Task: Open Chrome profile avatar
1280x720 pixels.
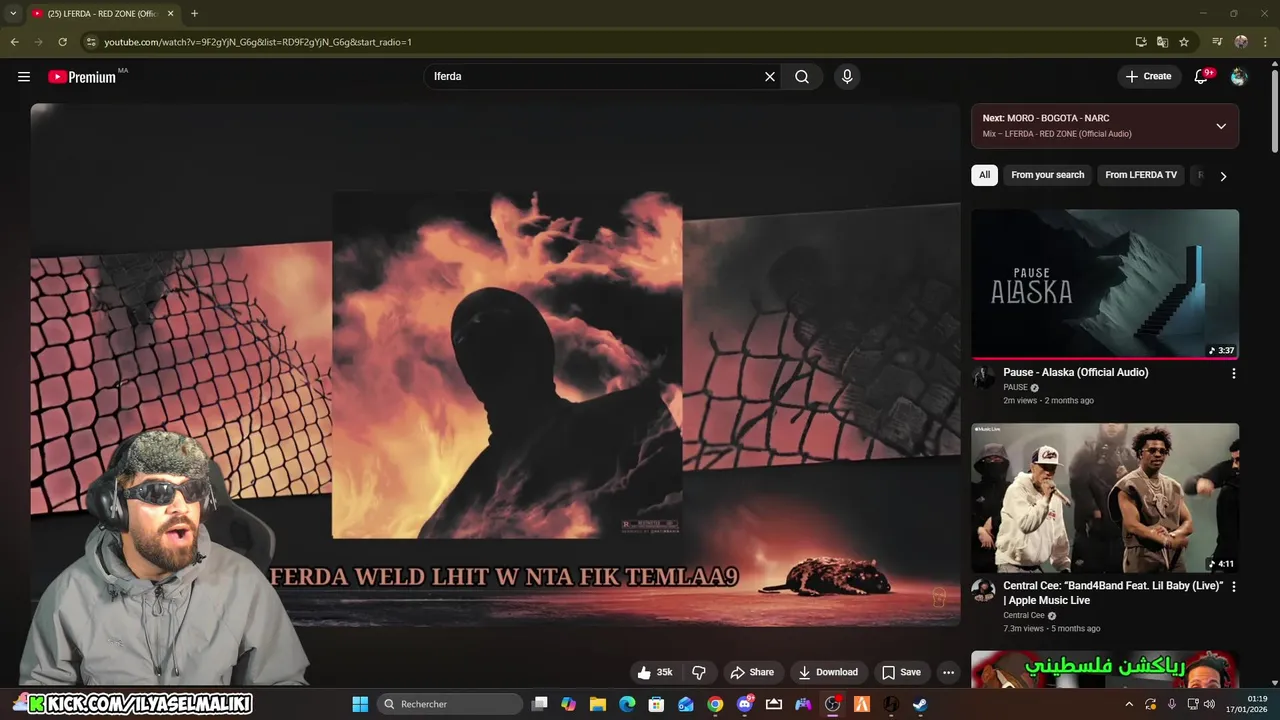Action: click(1241, 42)
